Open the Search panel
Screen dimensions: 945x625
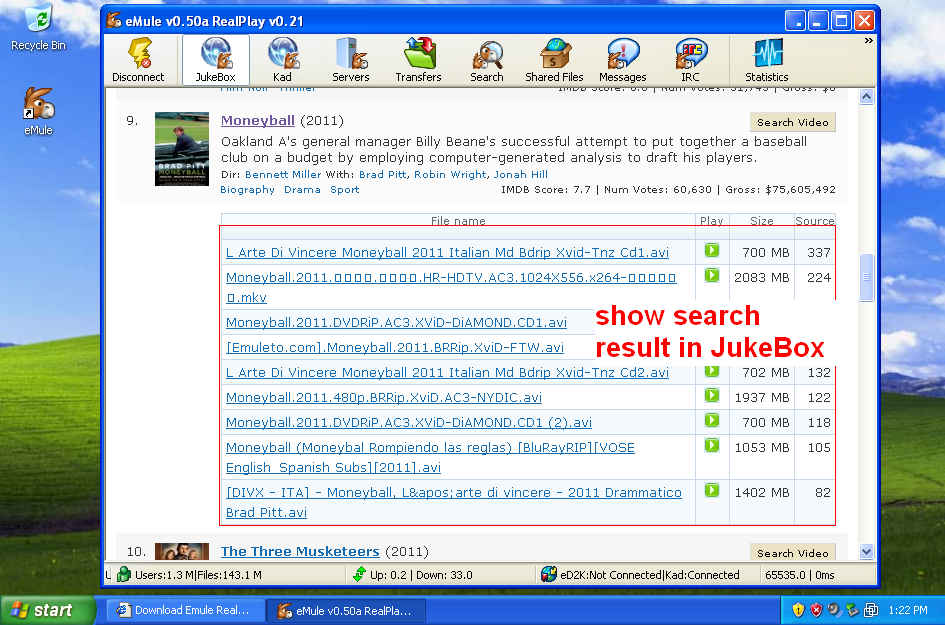click(x=486, y=60)
